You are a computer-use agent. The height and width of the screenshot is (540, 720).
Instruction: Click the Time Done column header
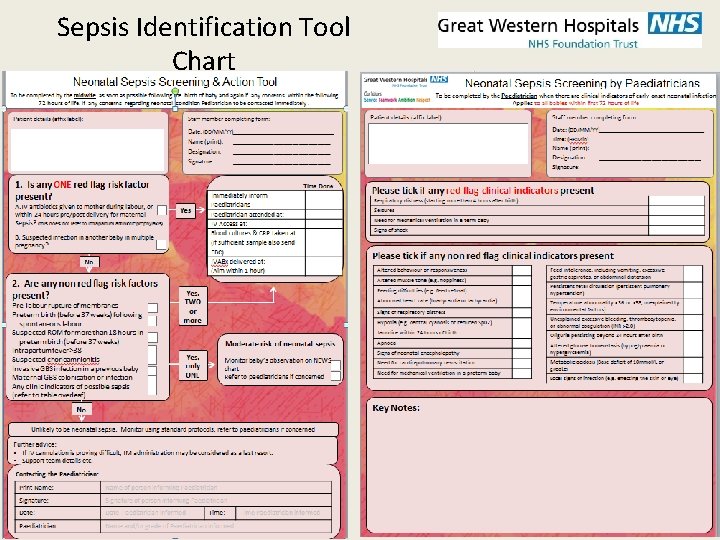click(318, 186)
